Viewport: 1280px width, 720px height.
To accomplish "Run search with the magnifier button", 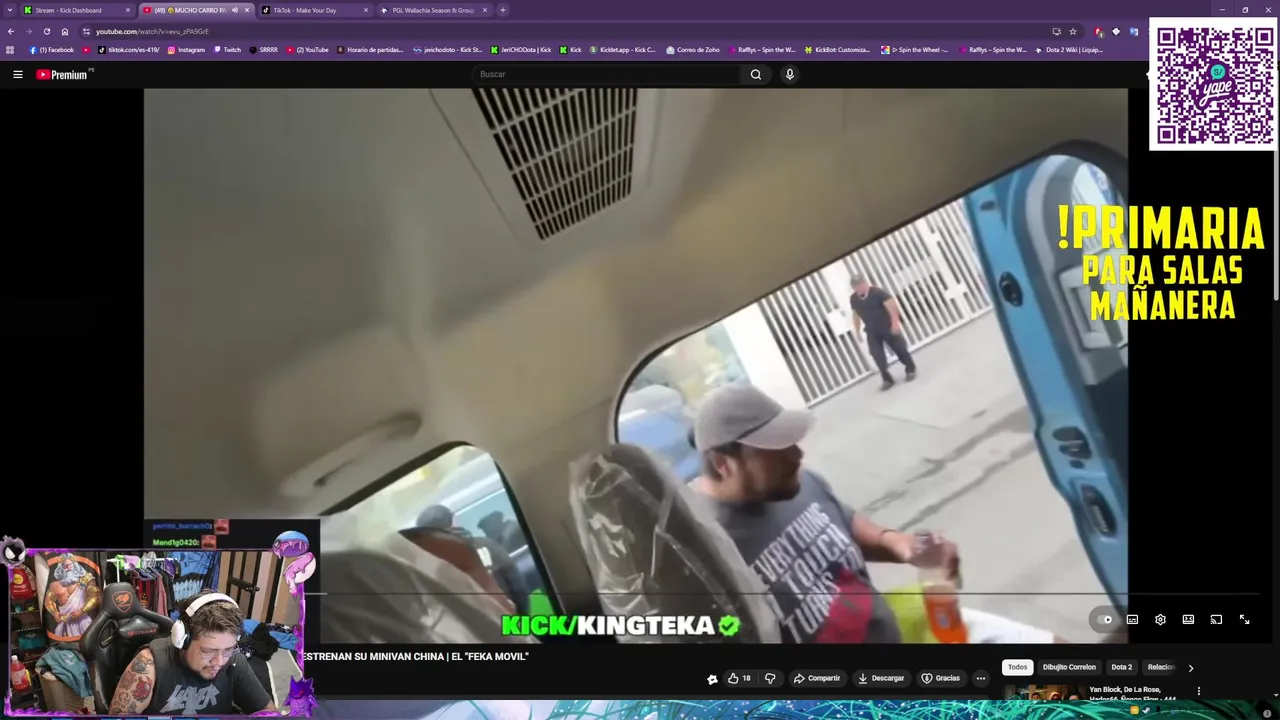I will click(756, 74).
